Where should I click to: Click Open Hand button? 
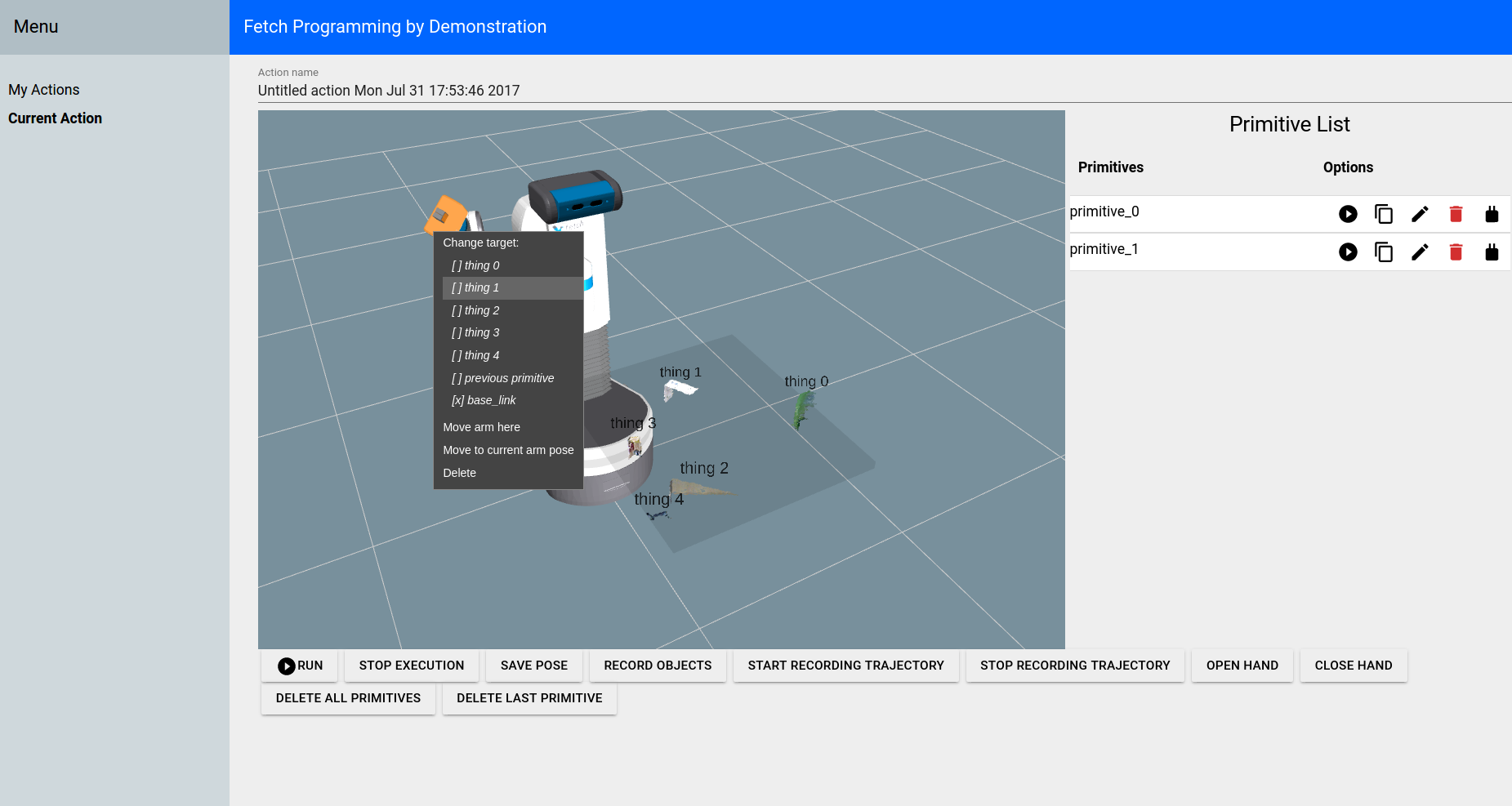click(x=1242, y=666)
